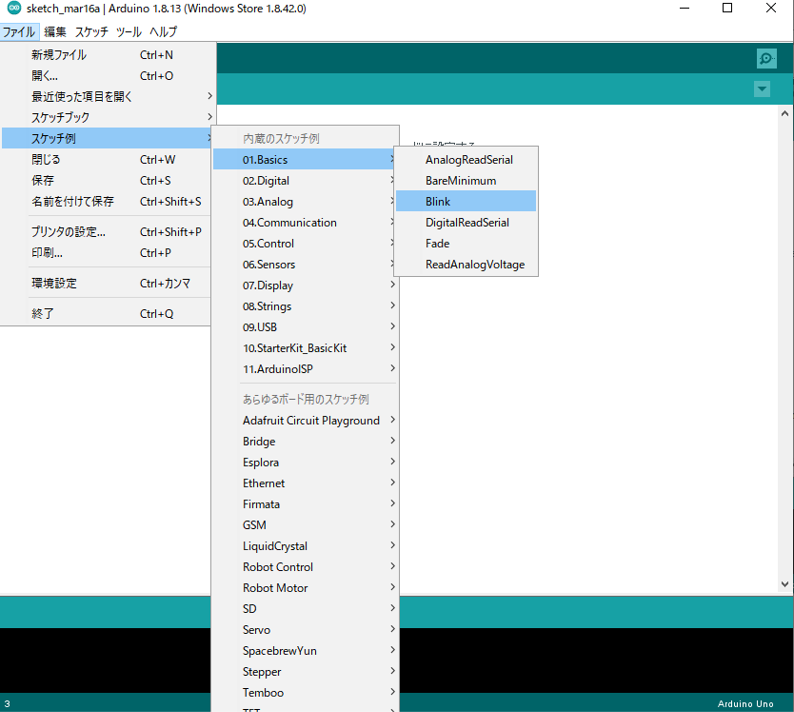Expand Robot Motor examples submenu
Screen dimensions: 794x712
pyautogui.click(x=305, y=587)
